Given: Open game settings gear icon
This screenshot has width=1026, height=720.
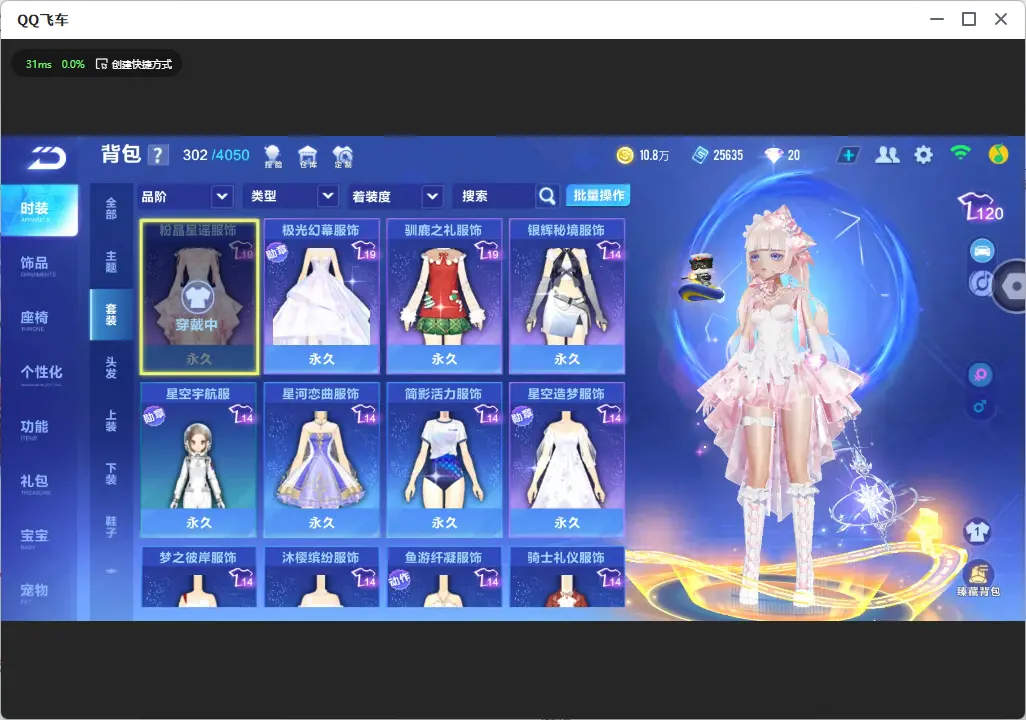Looking at the screenshot, I should (x=923, y=155).
